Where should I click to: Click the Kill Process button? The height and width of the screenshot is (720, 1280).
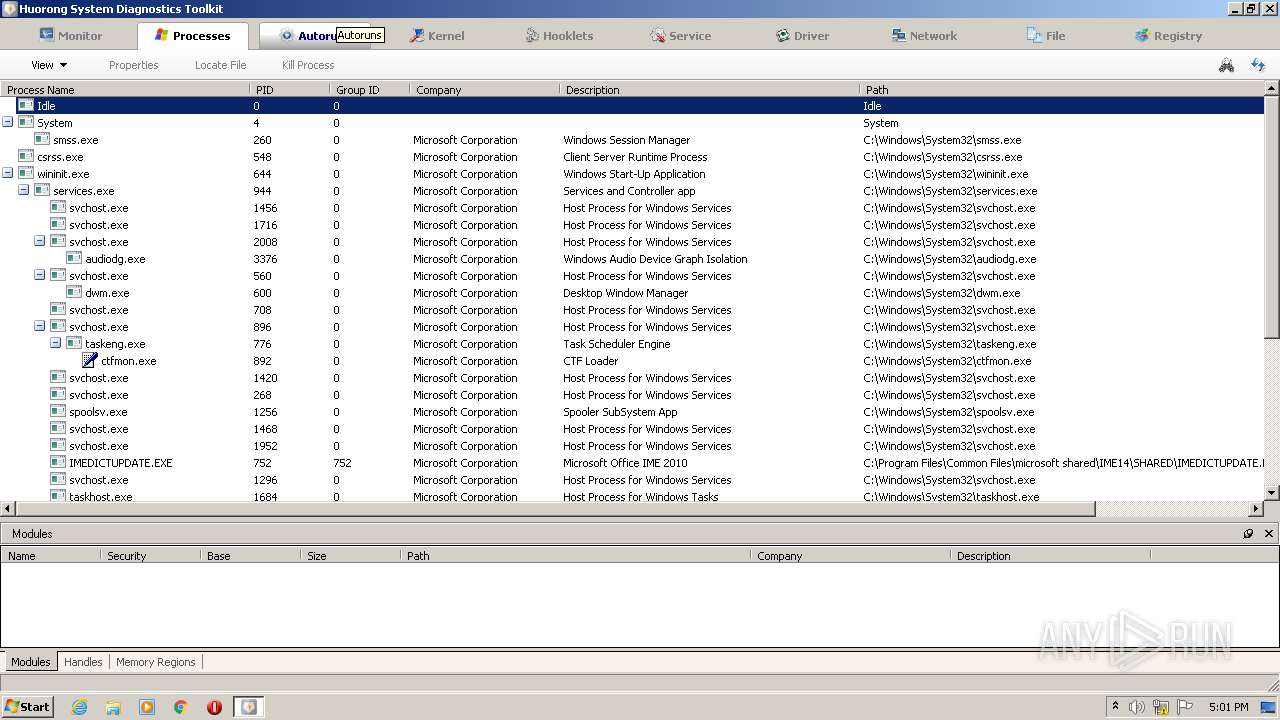308,65
